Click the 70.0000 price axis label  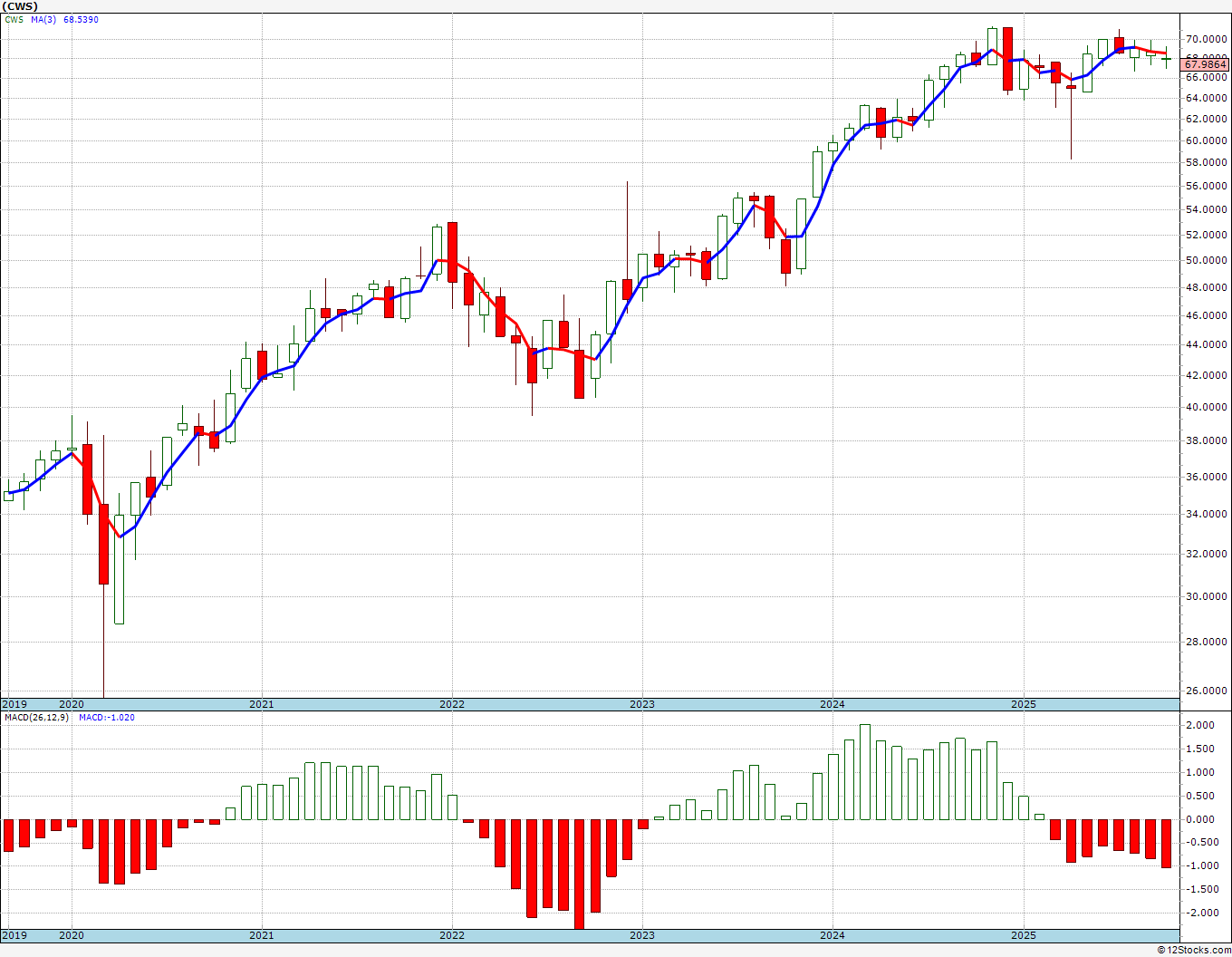click(x=1207, y=39)
